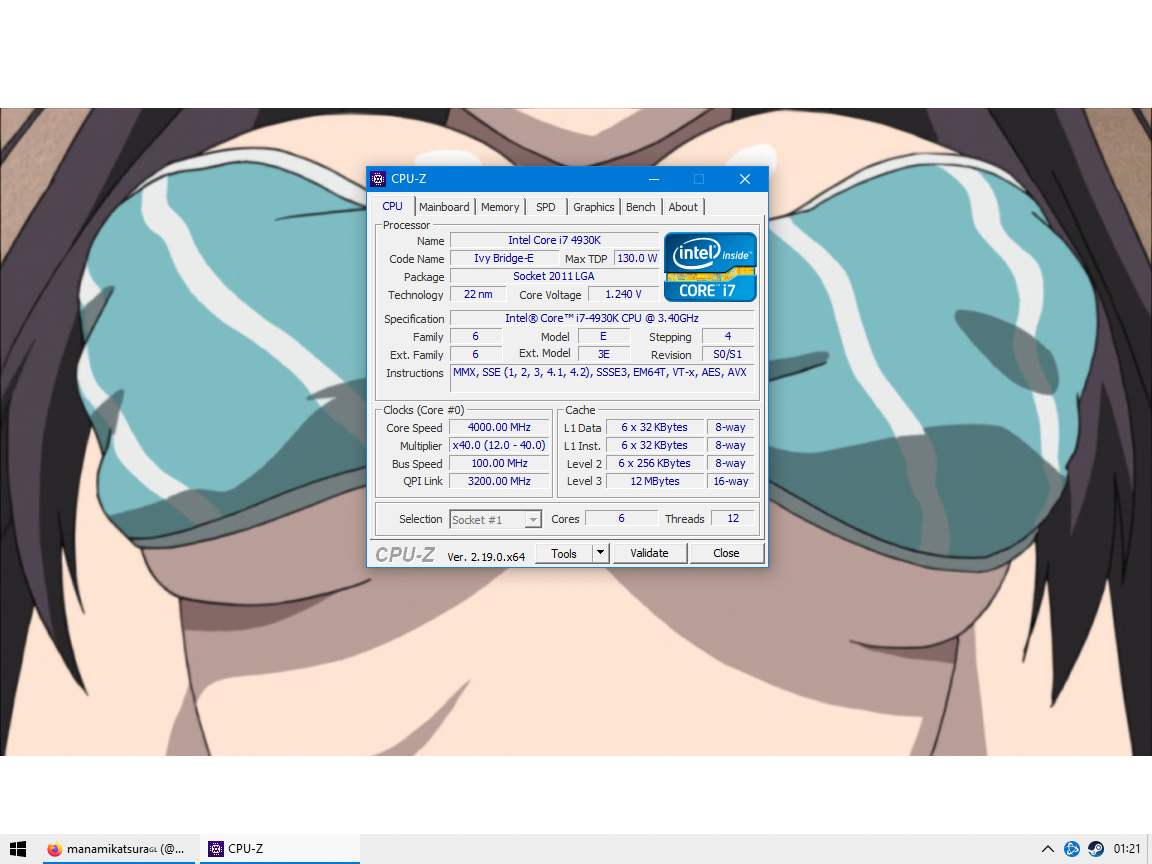Open the Bench tab
Image resolution: width=1152 pixels, height=864 pixels.
click(x=640, y=207)
